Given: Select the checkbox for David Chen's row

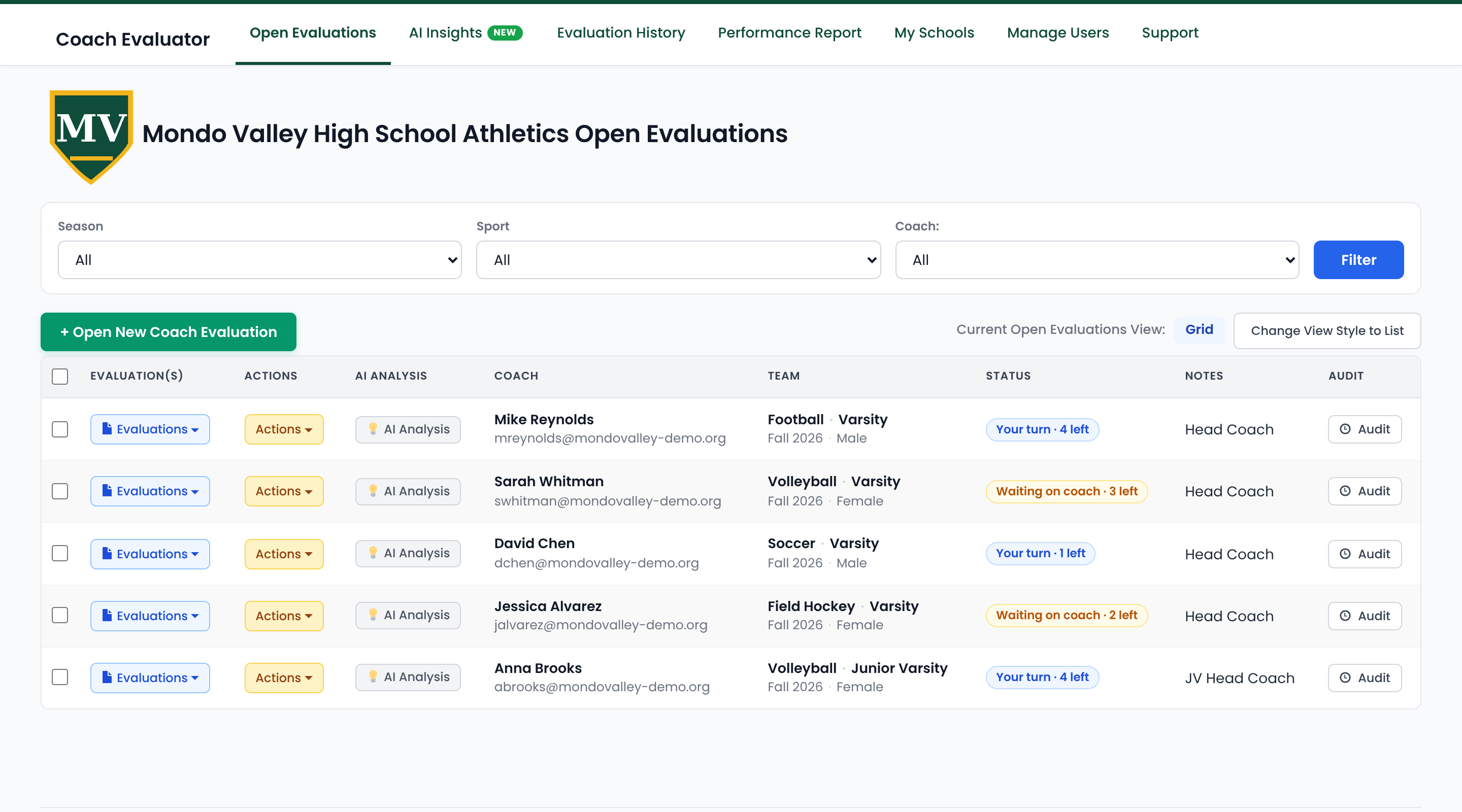Looking at the screenshot, I should click(x=59, y=553).
